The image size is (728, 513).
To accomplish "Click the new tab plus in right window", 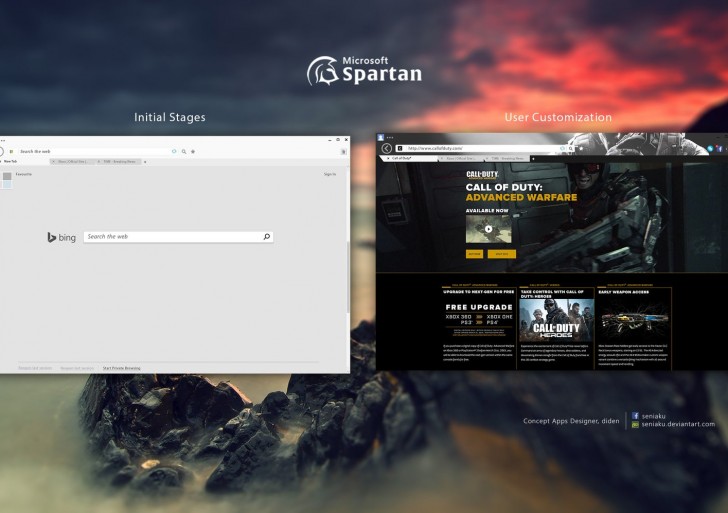I will pos(533,159).
